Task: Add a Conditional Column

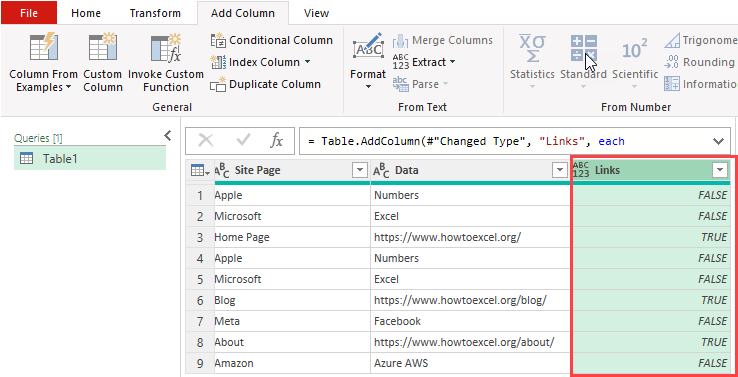Action: pos(272,40)
